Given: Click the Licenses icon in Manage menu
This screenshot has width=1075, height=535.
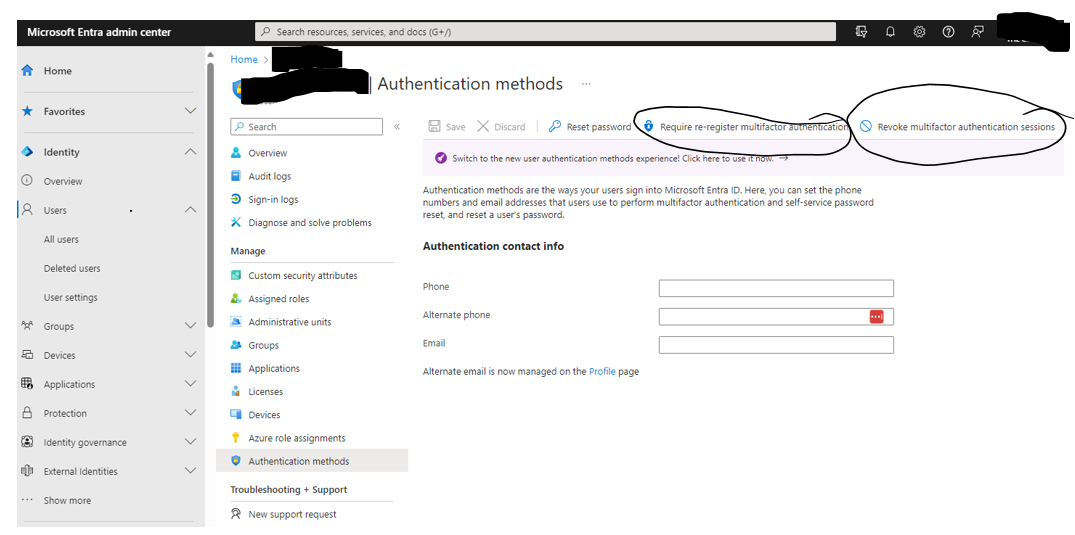Looking at the screenshot, I should click(x=236, y=392).
